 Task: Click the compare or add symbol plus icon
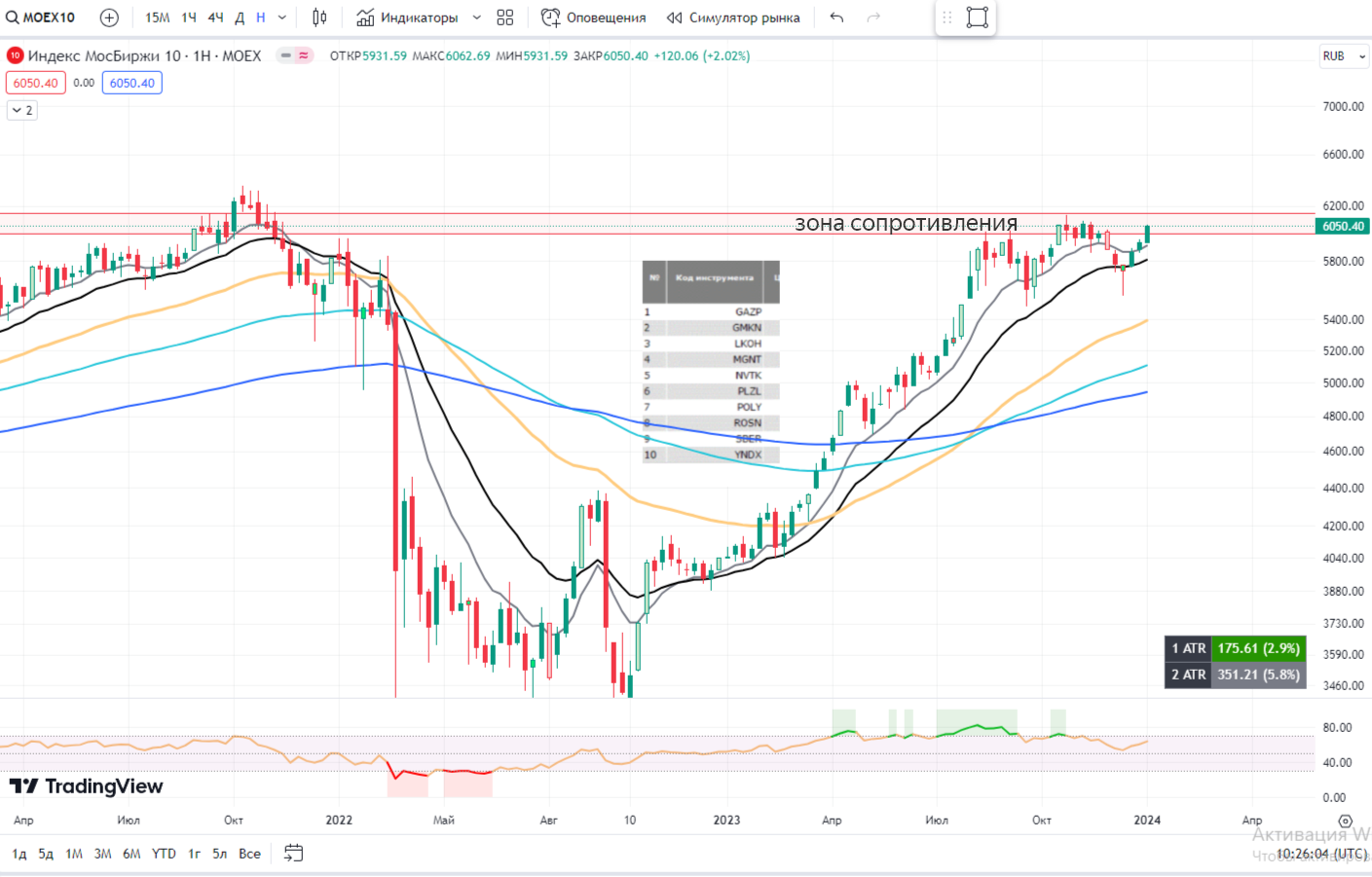click(x=109, y=18)
